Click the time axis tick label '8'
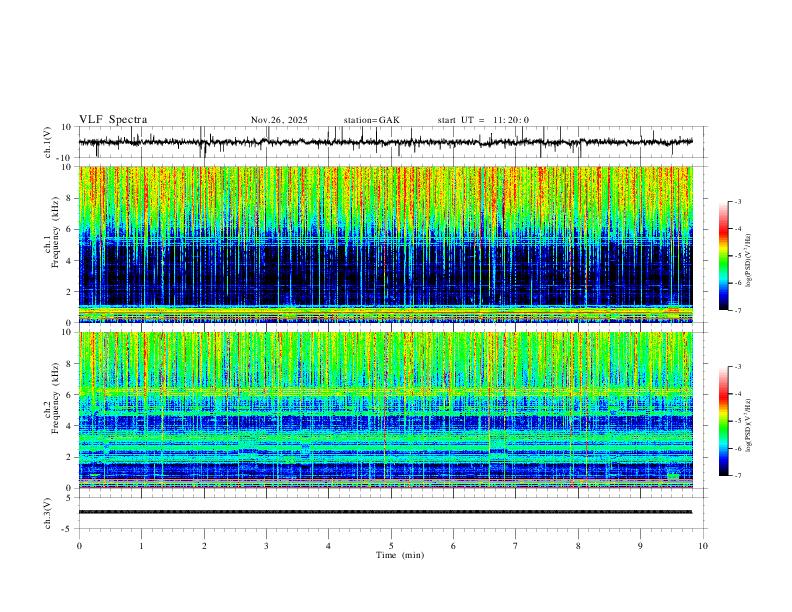The width and height of the screenshot is (792, 612). point(578,546)
